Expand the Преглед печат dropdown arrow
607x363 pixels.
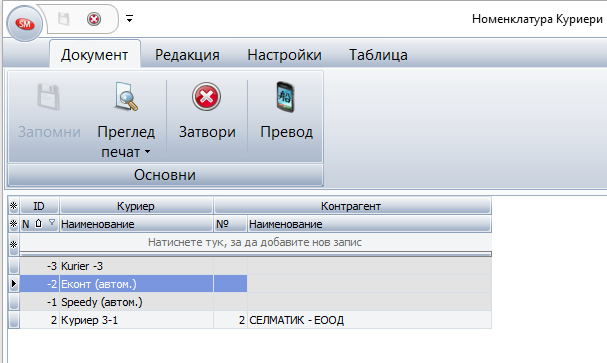click(147, 152)
